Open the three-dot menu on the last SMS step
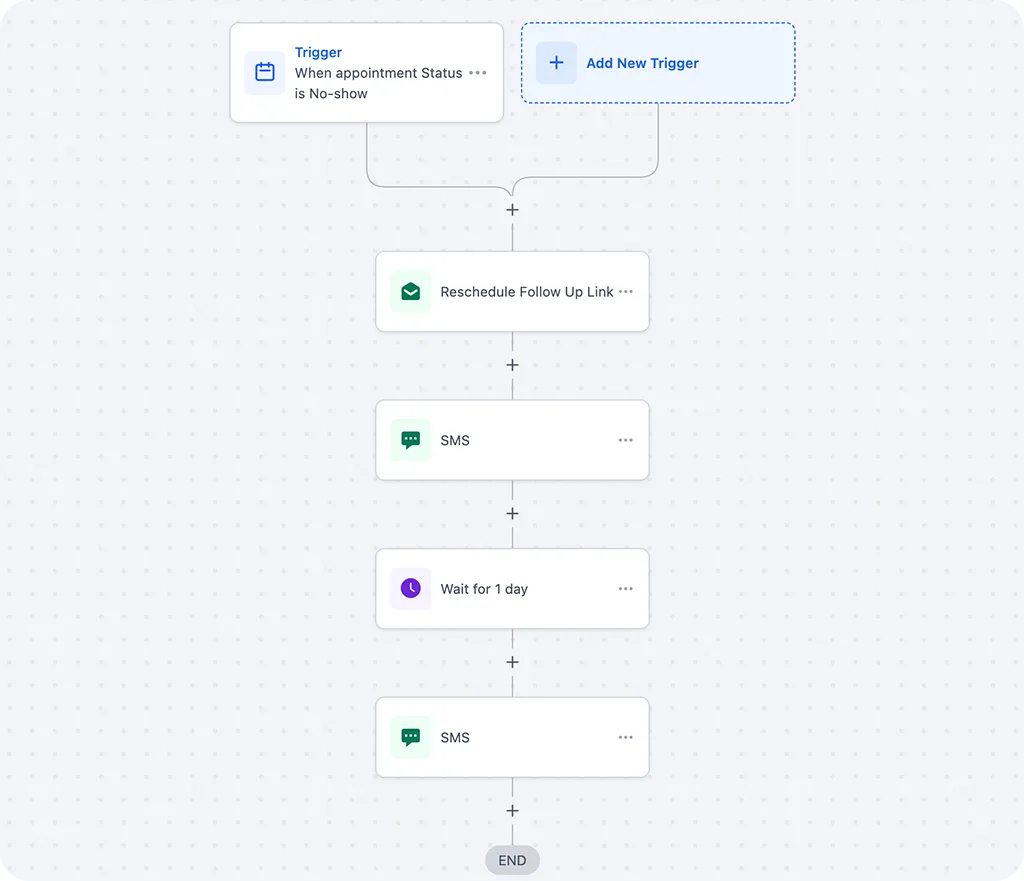The height and width of the screenshot is (881, 1024). (x=626, y=737)
